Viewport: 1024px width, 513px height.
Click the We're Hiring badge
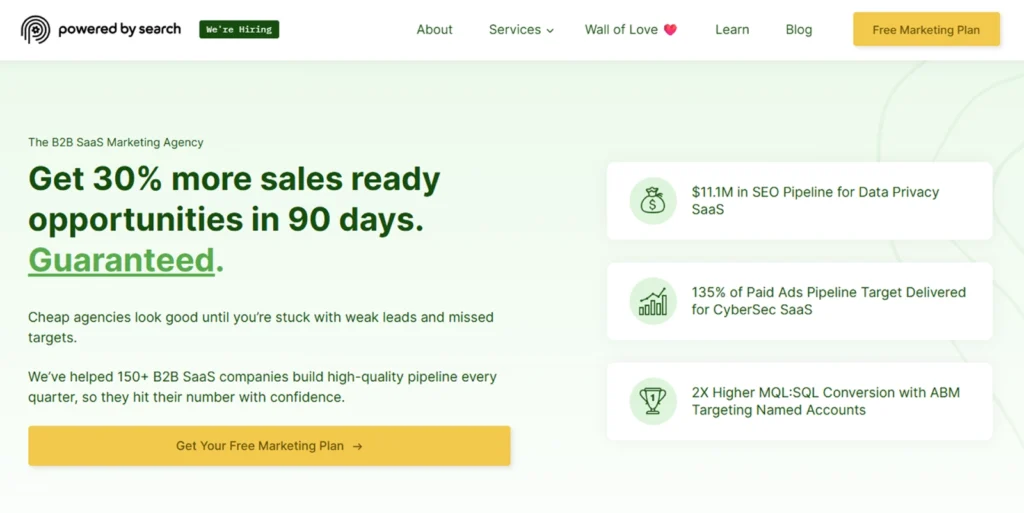[x=239, y=30]
